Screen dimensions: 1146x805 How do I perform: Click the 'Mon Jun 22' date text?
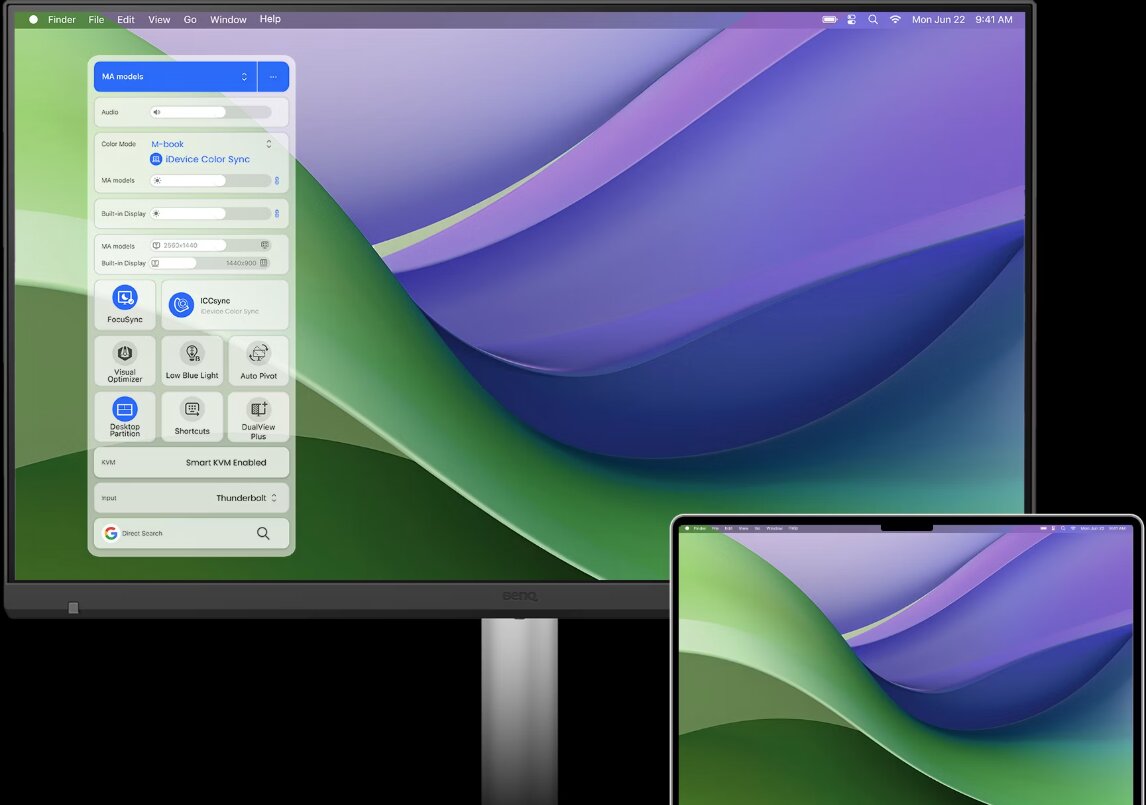[x=938, y=20]
